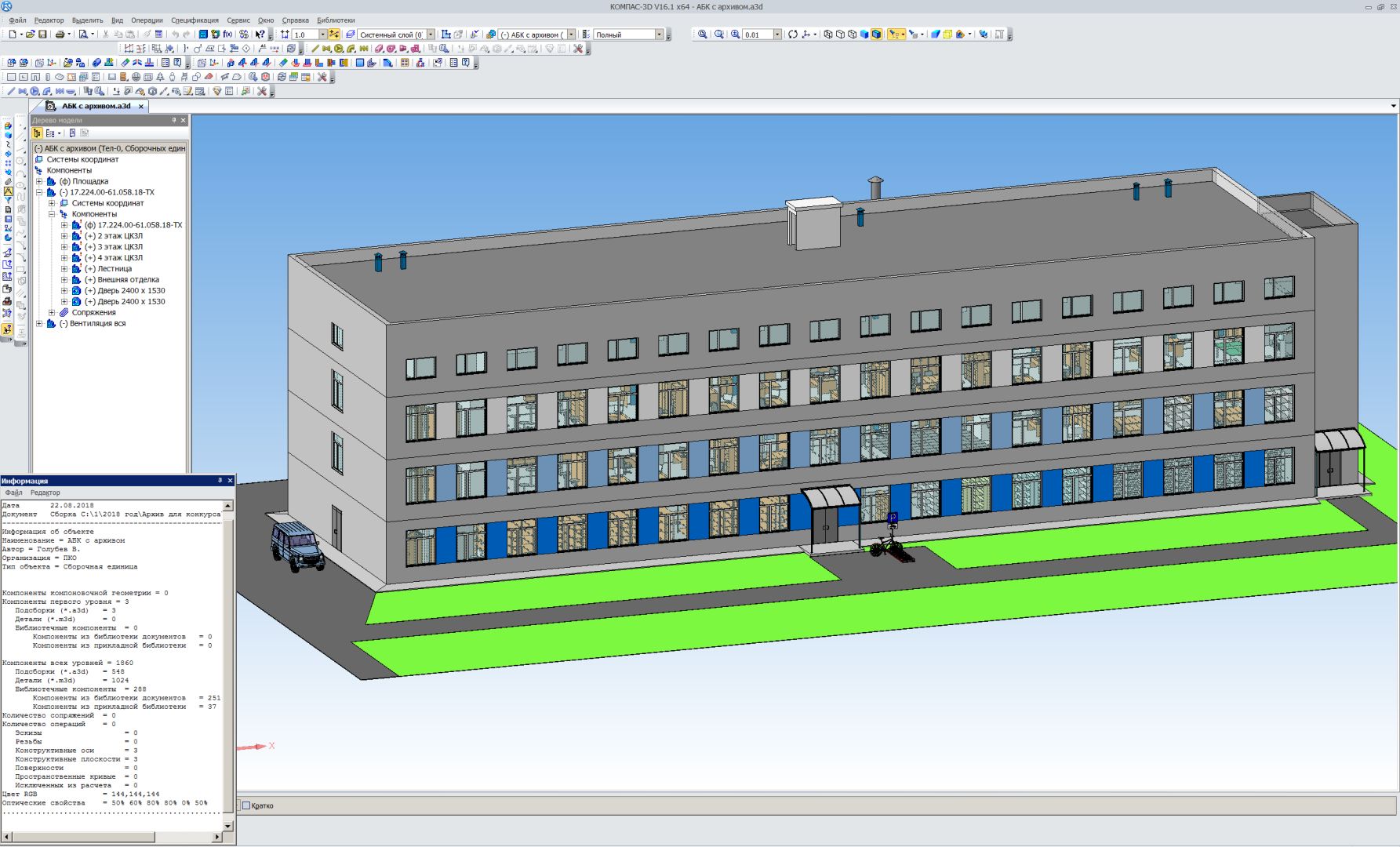Open the Системный слой layer dropdown

pos(431,35)
